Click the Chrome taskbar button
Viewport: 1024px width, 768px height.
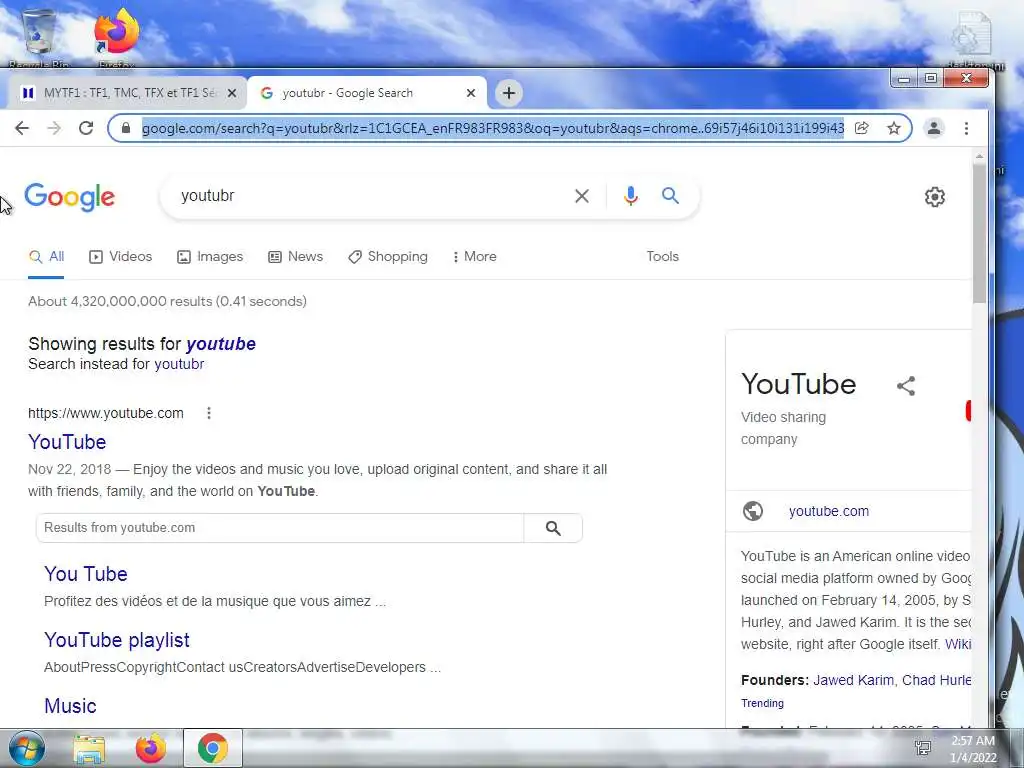click(x=213, y=748)
